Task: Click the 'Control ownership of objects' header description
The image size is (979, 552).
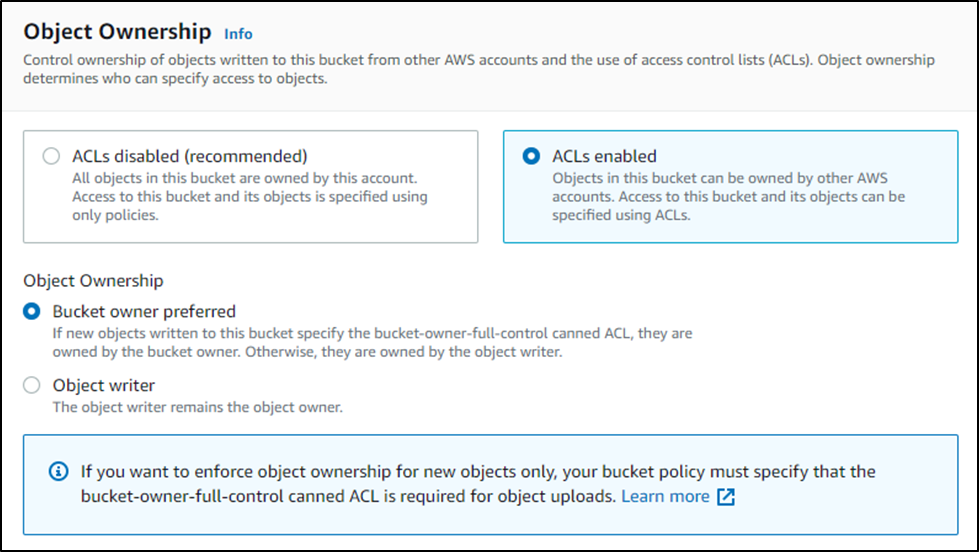Action: tap(479, 69)
